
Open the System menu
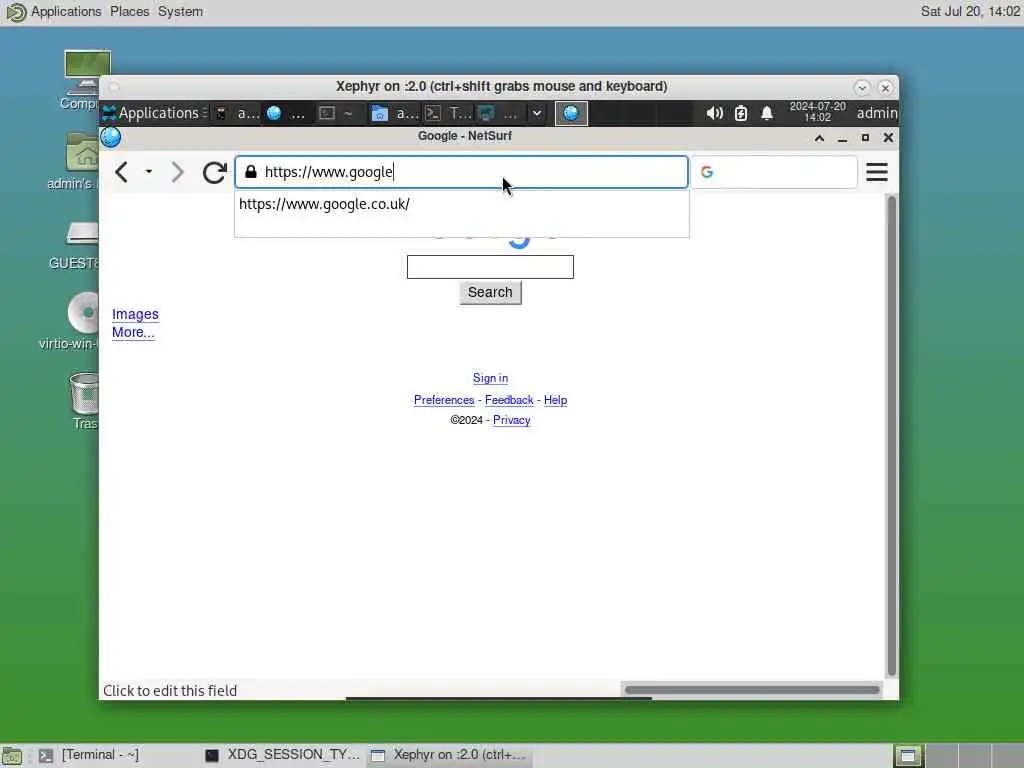[180, 12]
